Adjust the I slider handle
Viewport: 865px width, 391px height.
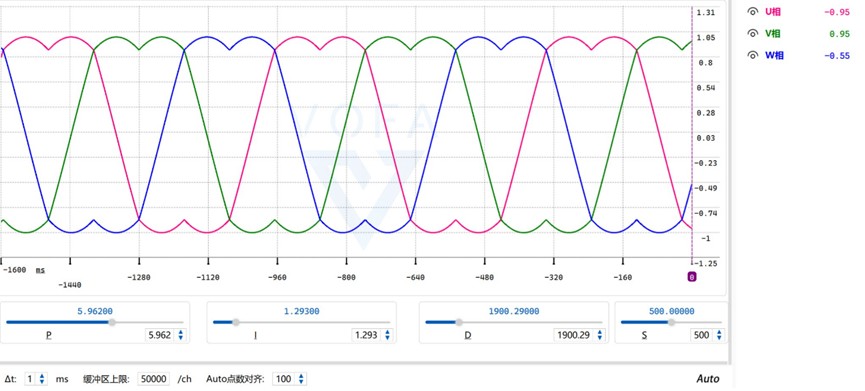click(236, 323)
